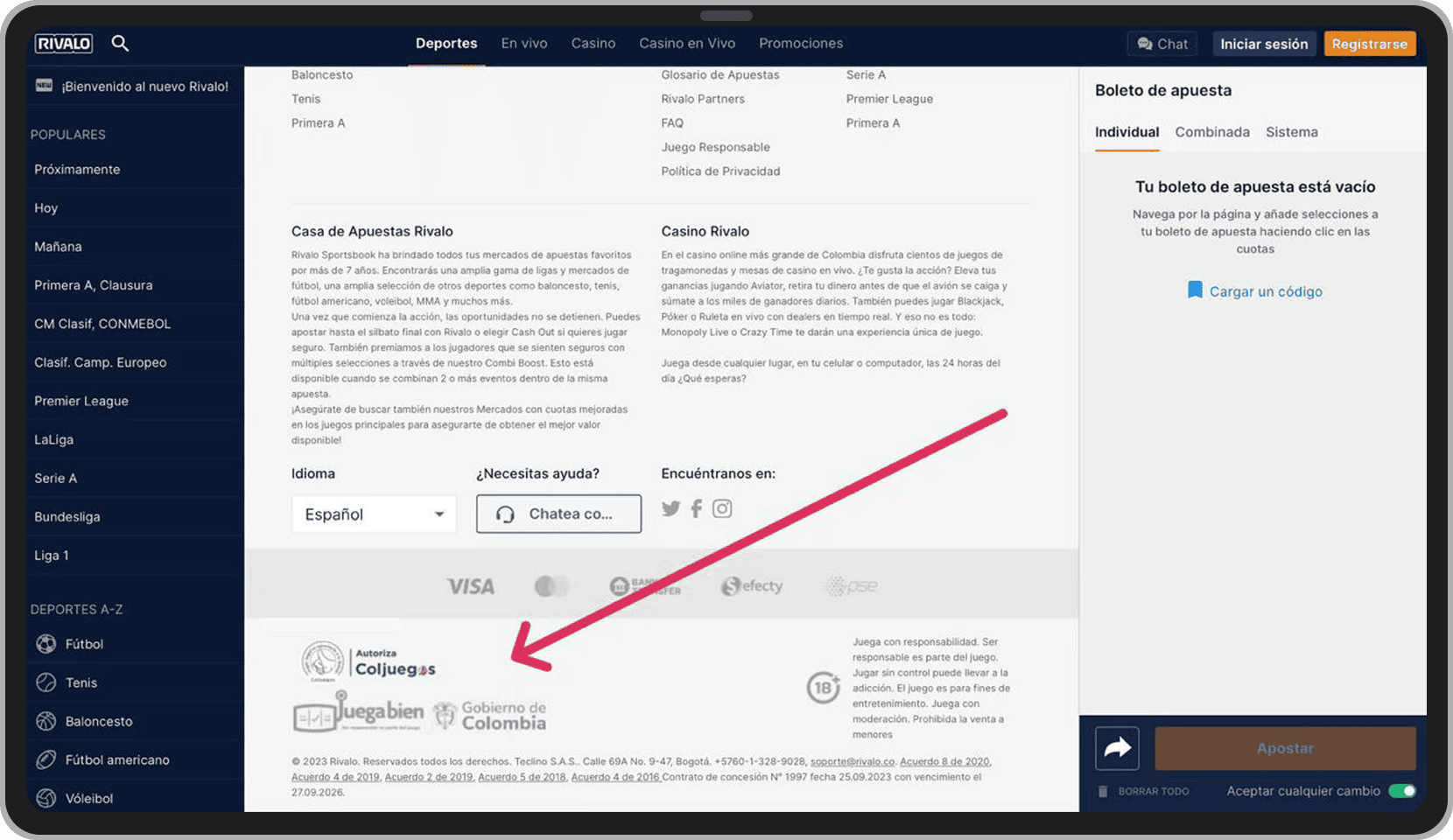Open CM Clasif, CONMEBOL in sidebar
Screen dimensions: 1453x840
pyautogui.click(x=134, y=323)
